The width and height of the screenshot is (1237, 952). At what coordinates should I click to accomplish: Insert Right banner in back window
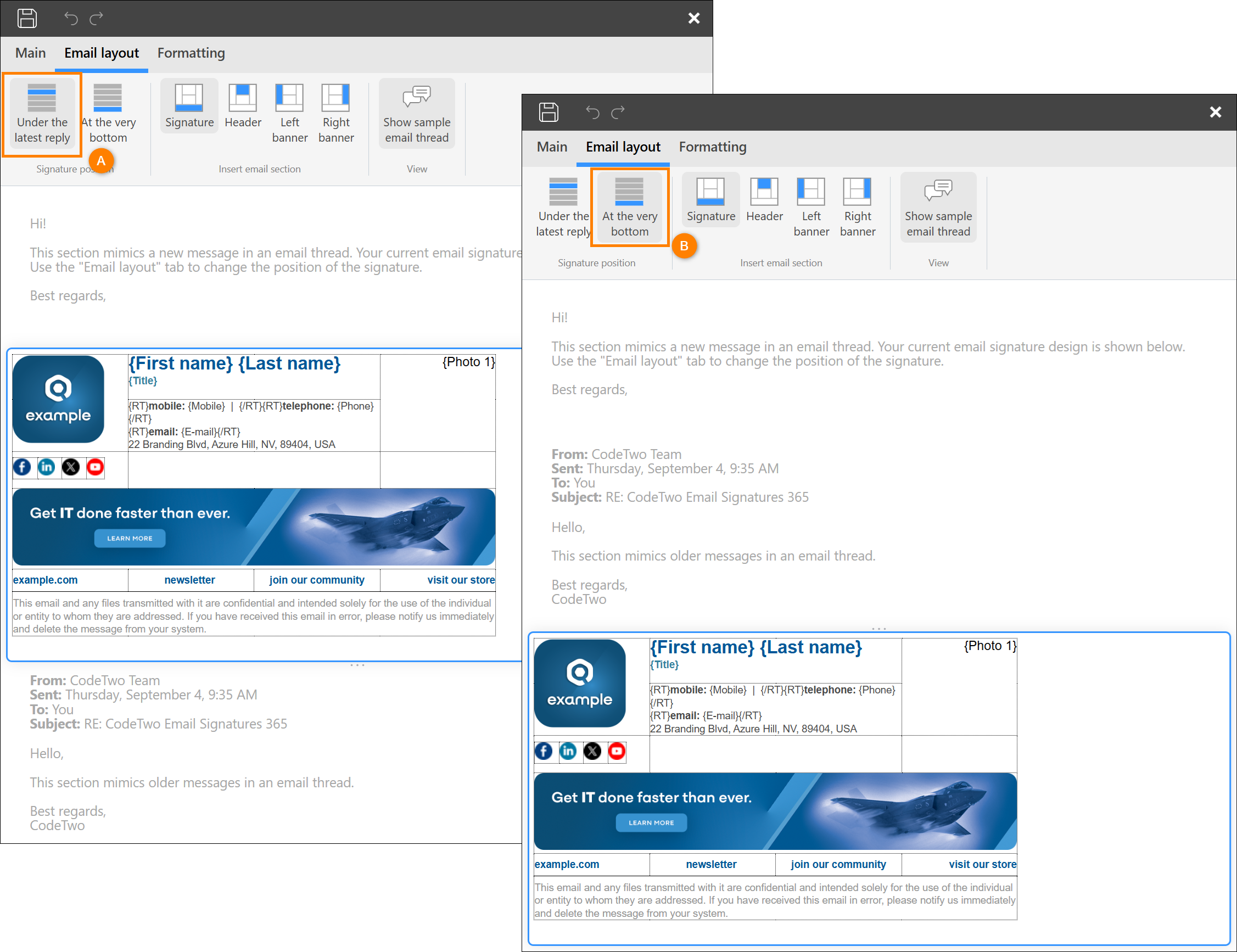click(x=336, y=114)
